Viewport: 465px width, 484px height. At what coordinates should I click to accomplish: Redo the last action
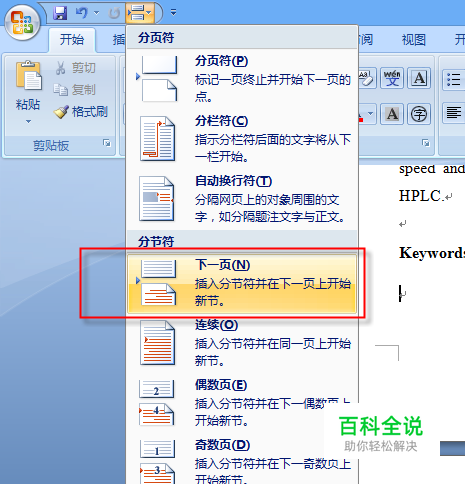click(x=114, y=13)
